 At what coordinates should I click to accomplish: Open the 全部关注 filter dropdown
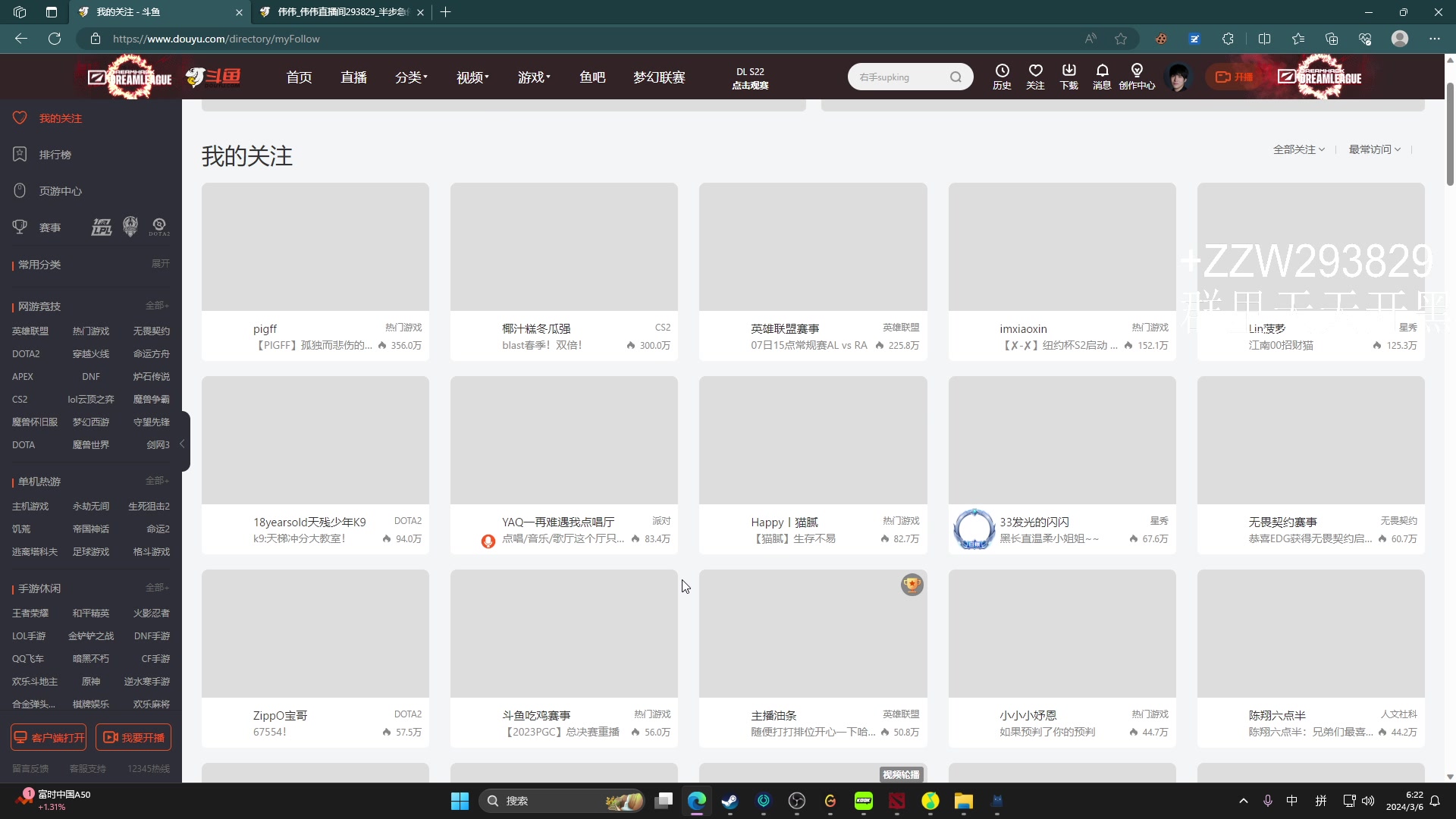(x=1298, y=149)
